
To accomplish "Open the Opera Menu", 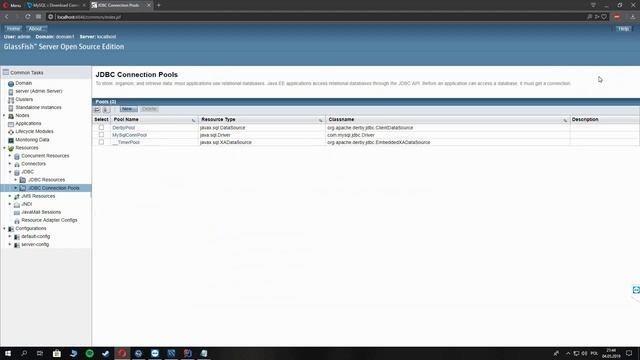I will coord(12,5).
